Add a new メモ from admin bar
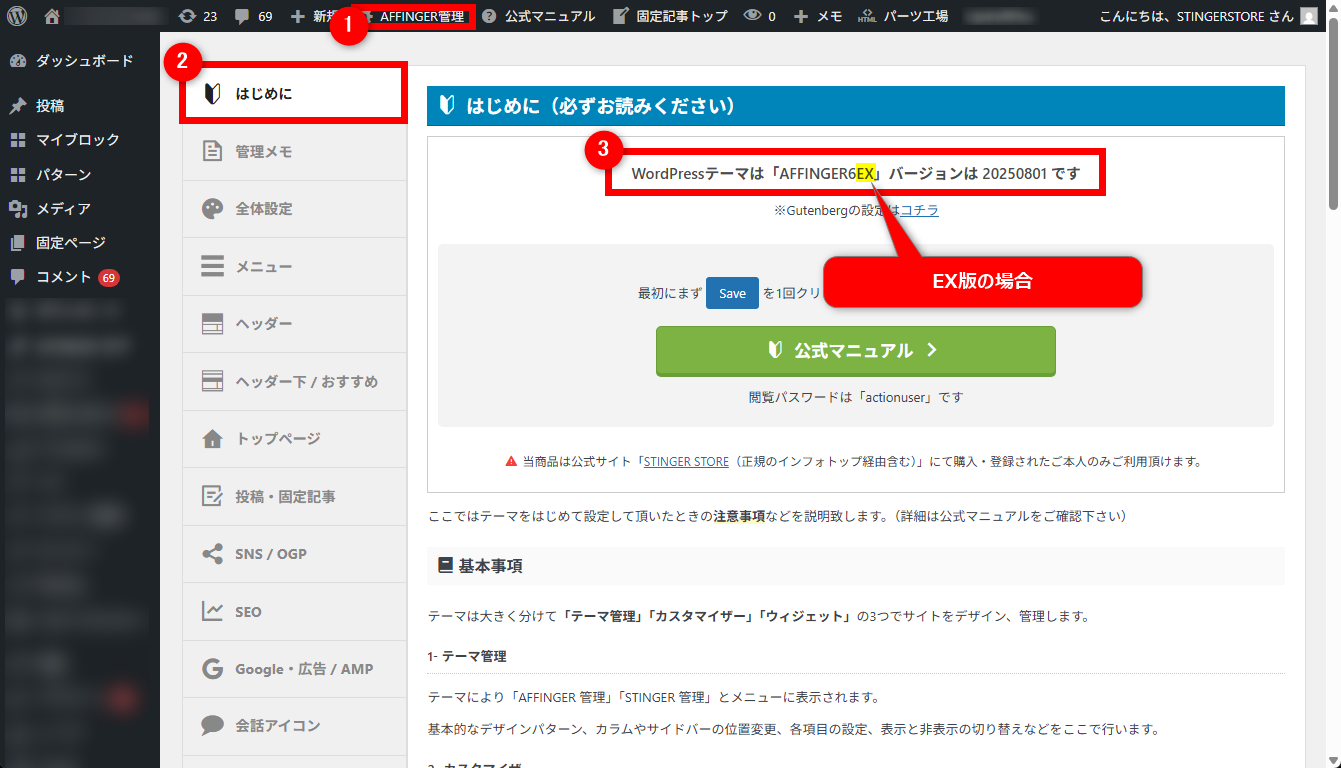Viewport: 1341px width, 768px height. pyautogui.click(x=818, y=16)
